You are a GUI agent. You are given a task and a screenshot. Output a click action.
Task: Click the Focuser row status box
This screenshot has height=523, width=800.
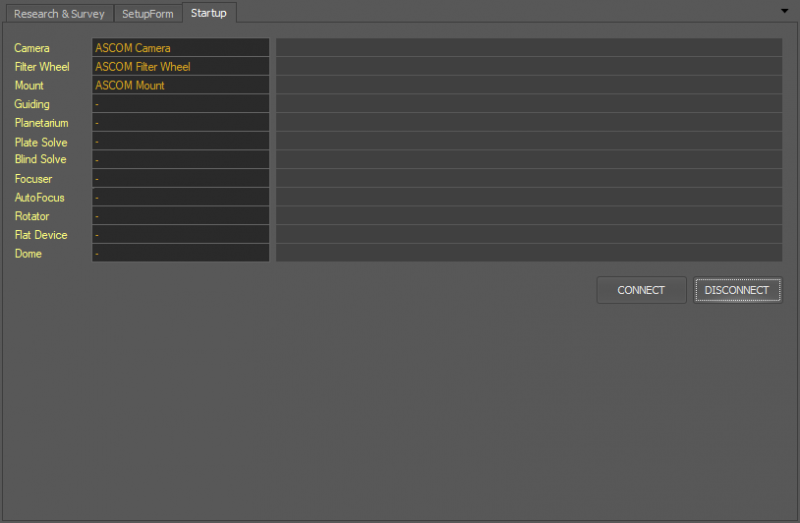[529, 179]
